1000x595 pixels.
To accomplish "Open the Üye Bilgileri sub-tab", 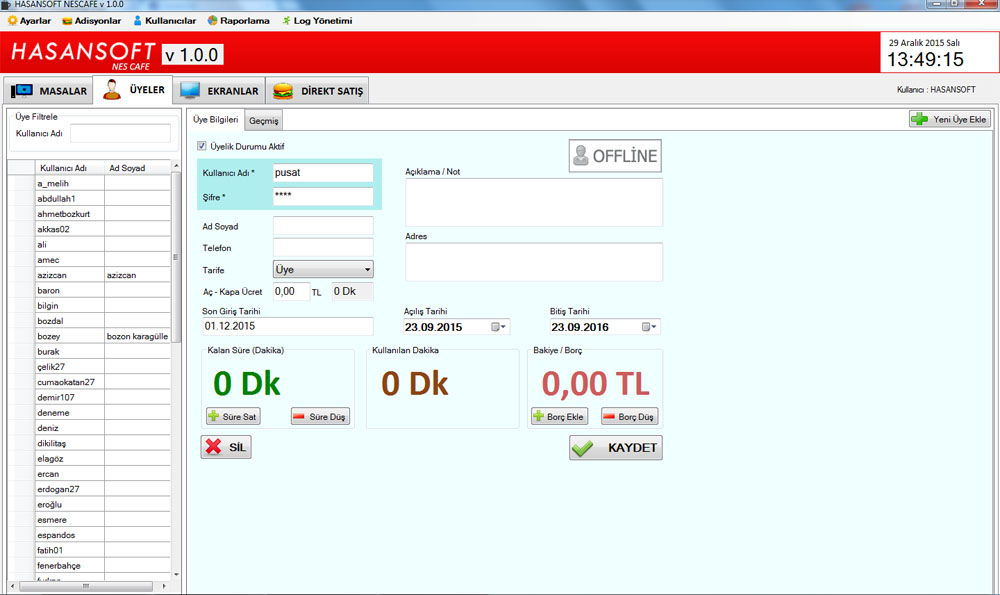I will (216, 119).
